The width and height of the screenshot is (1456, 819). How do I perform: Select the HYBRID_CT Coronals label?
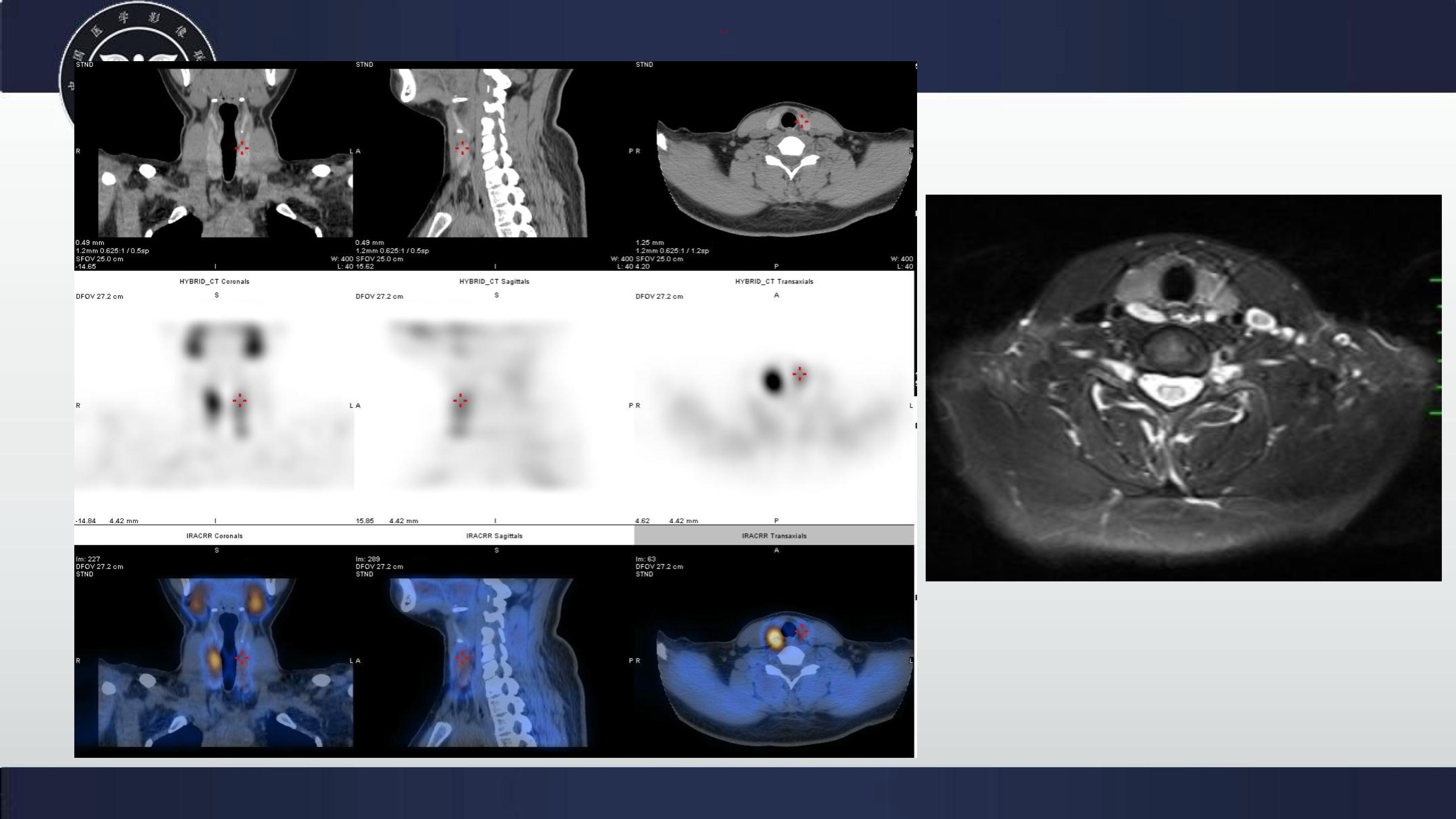pyautogui.click(x=214, y=282)
